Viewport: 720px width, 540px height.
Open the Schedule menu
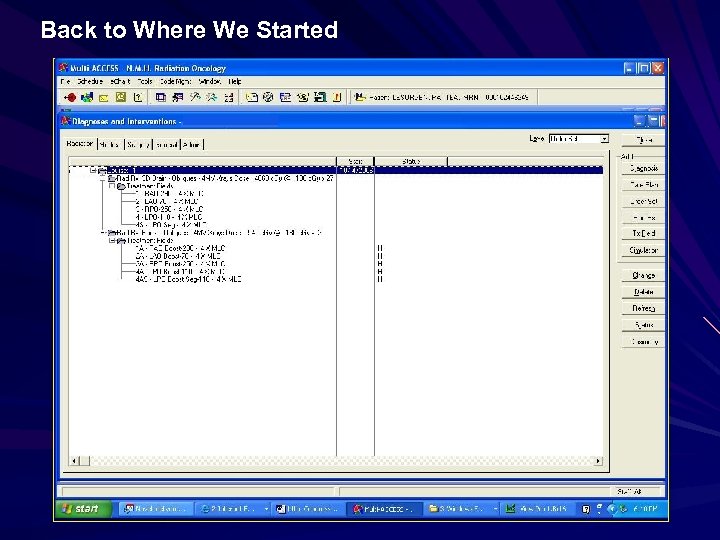tap(90, 81)
